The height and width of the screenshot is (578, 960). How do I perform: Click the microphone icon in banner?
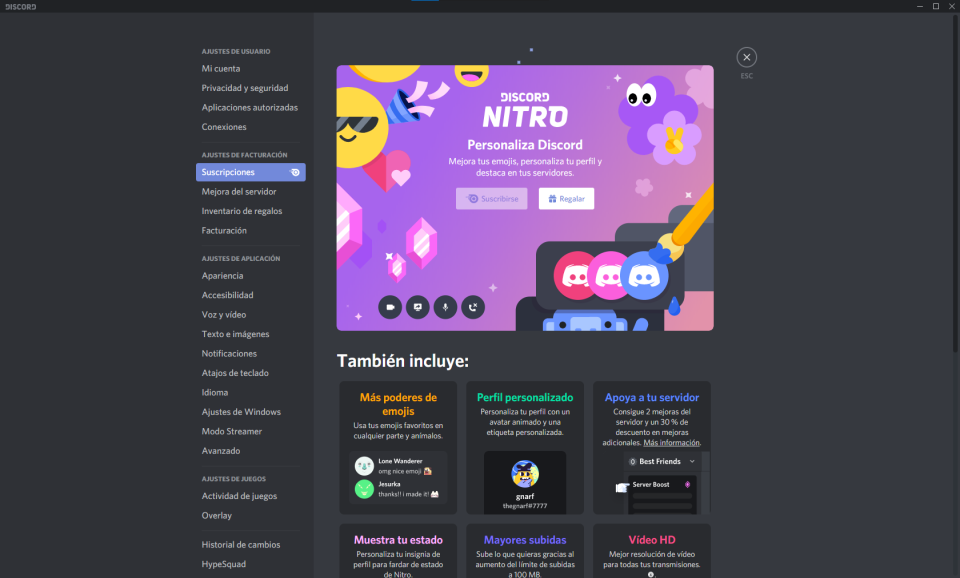(445, 307)
